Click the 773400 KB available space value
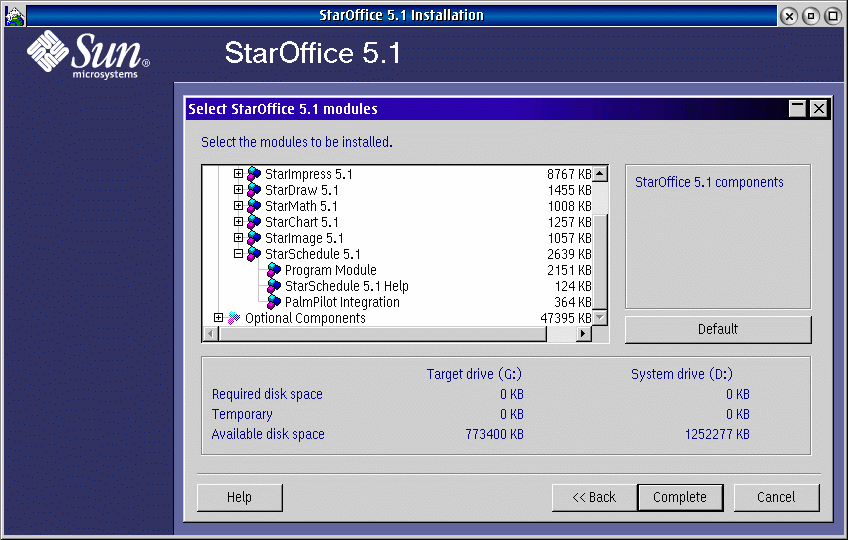This screenshot has width=848, height=540. 494,434
